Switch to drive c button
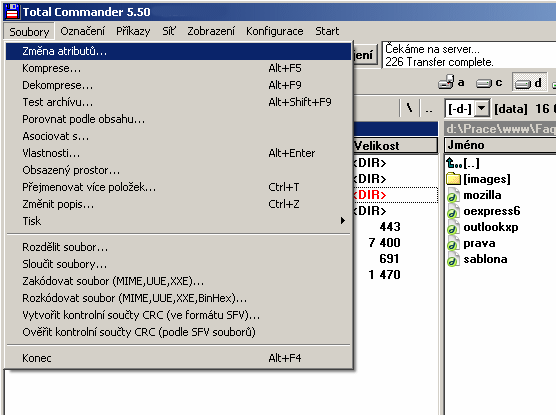 tap(490, 82)
